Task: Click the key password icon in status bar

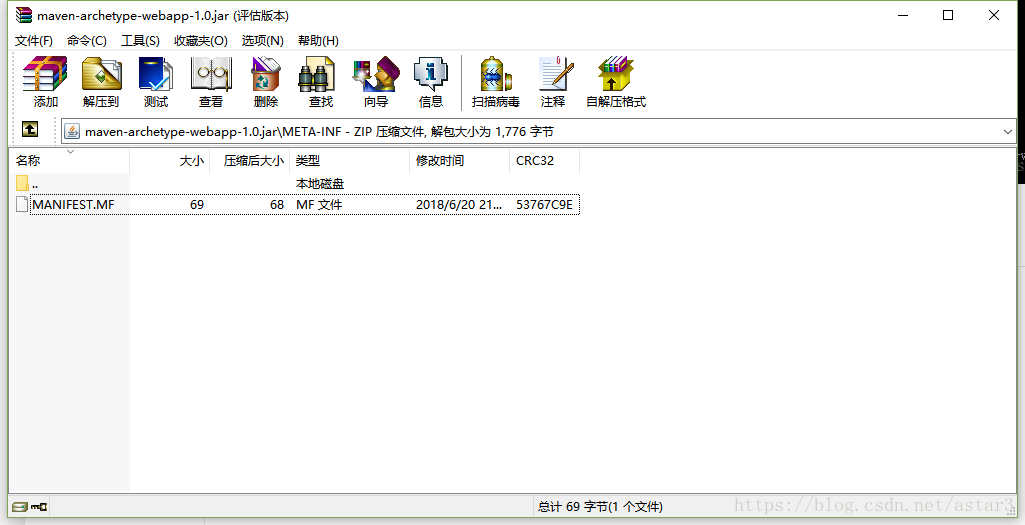Action: (x=39, y=507)
